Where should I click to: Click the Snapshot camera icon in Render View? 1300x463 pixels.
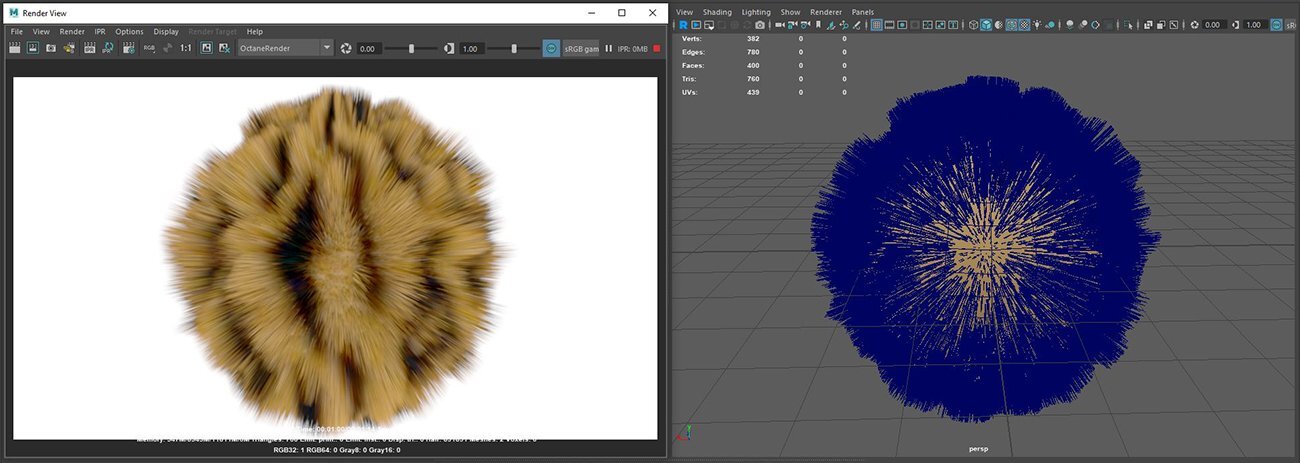click(51, 48)
